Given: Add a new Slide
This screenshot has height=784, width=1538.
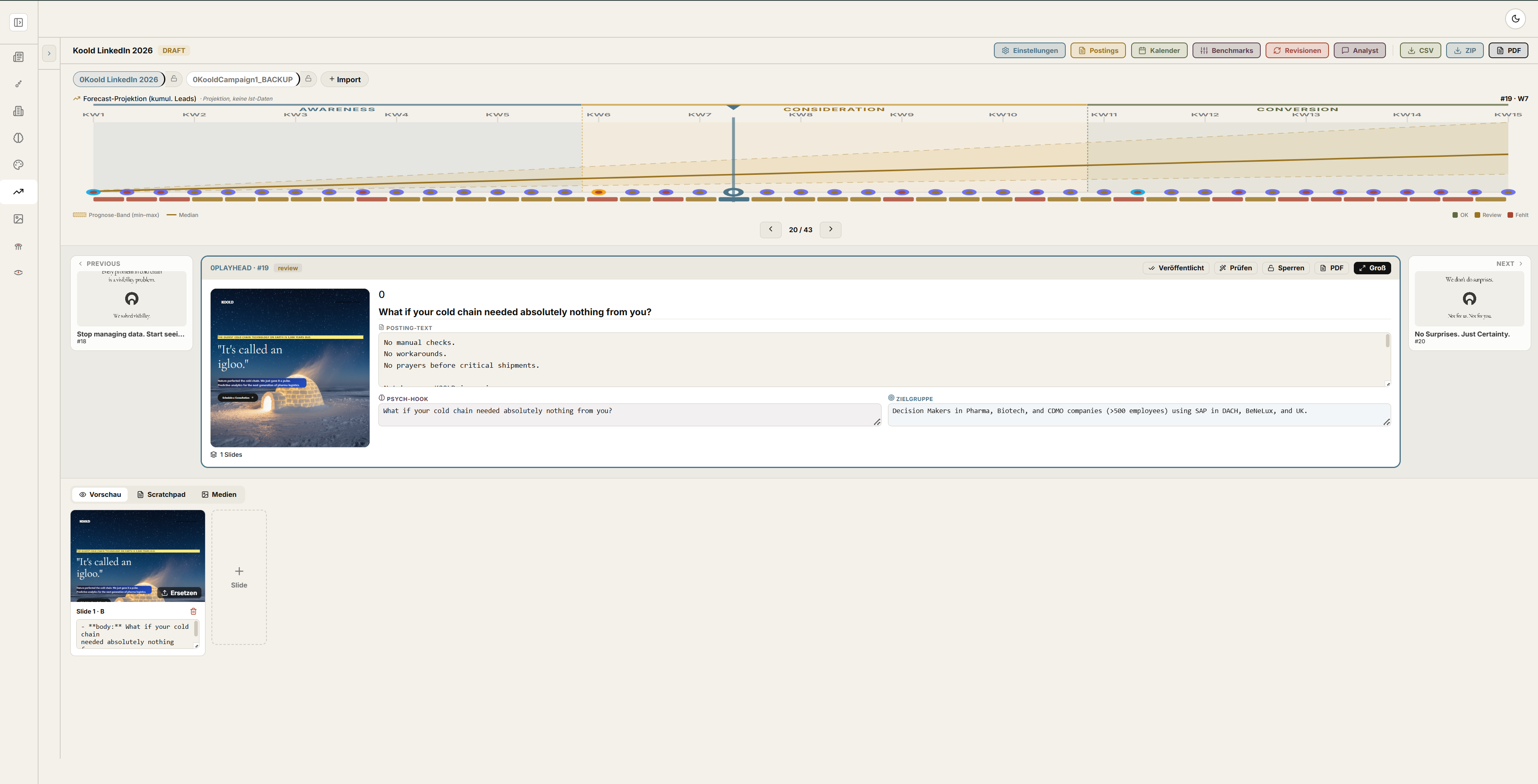Looking at the screenshot, I should point(239,577).
